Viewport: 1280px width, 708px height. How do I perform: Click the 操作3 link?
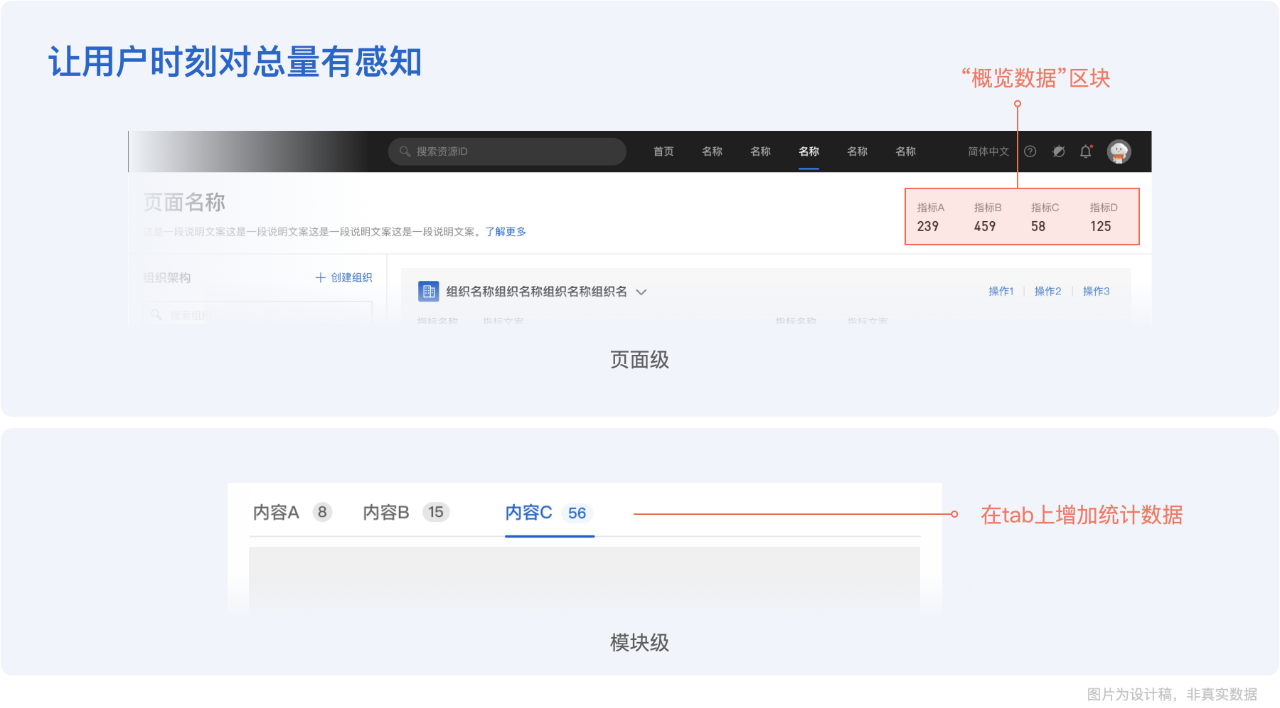tap(1095, 291)
